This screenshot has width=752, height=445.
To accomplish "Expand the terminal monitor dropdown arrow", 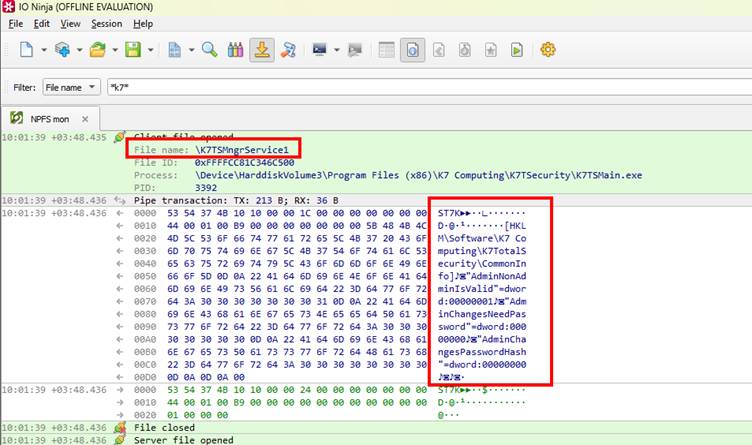I will click(337, 50).
